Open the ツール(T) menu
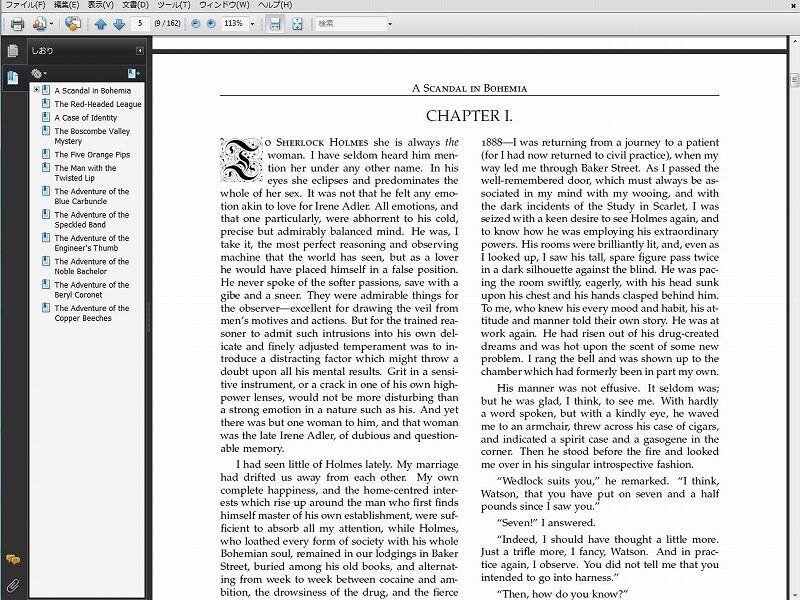Viewport: 800px width, 600px height. pos(173,5)
